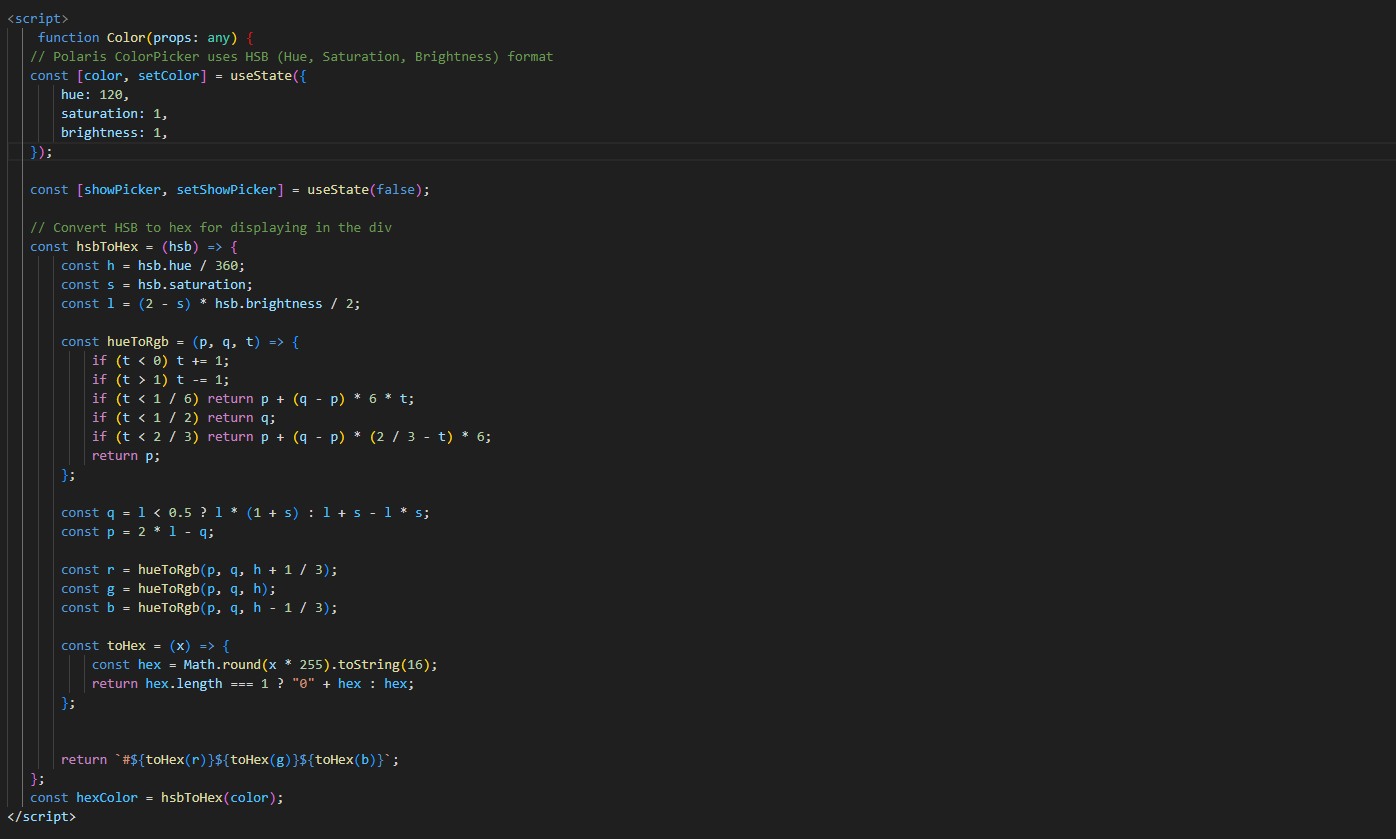Click the setColor identifier
The height and width of the screenshot is (839, 1396).
point(169,75)
